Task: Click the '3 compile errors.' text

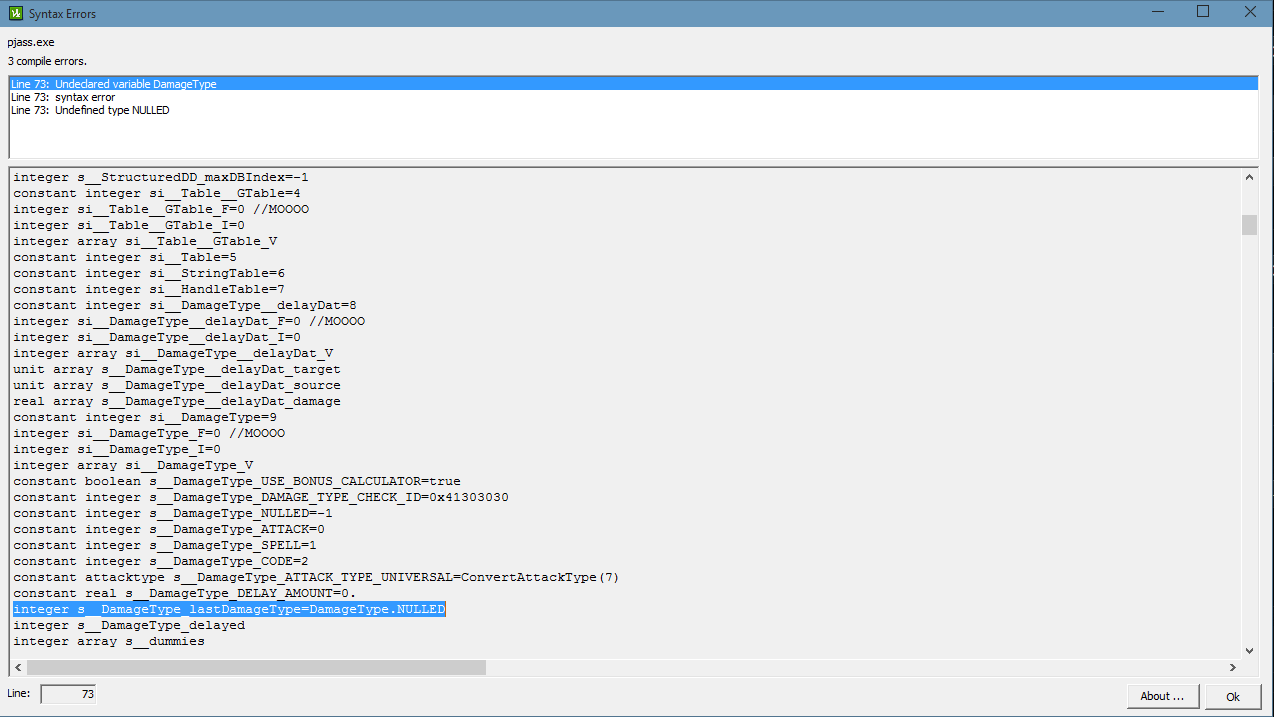Action: point(47,61)
